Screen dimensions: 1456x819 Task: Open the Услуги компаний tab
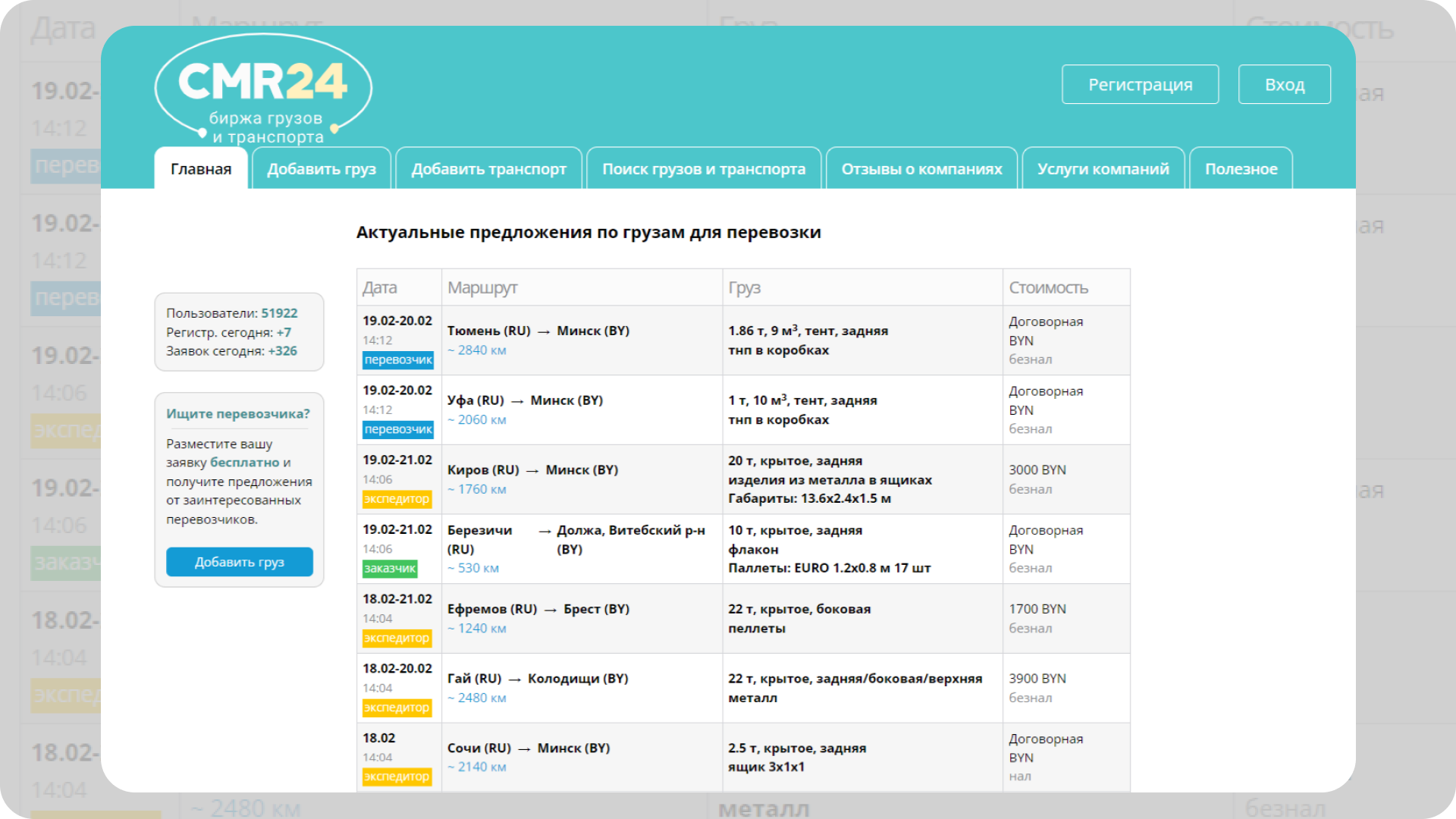pyautogui.click(x=1103, y=168)
